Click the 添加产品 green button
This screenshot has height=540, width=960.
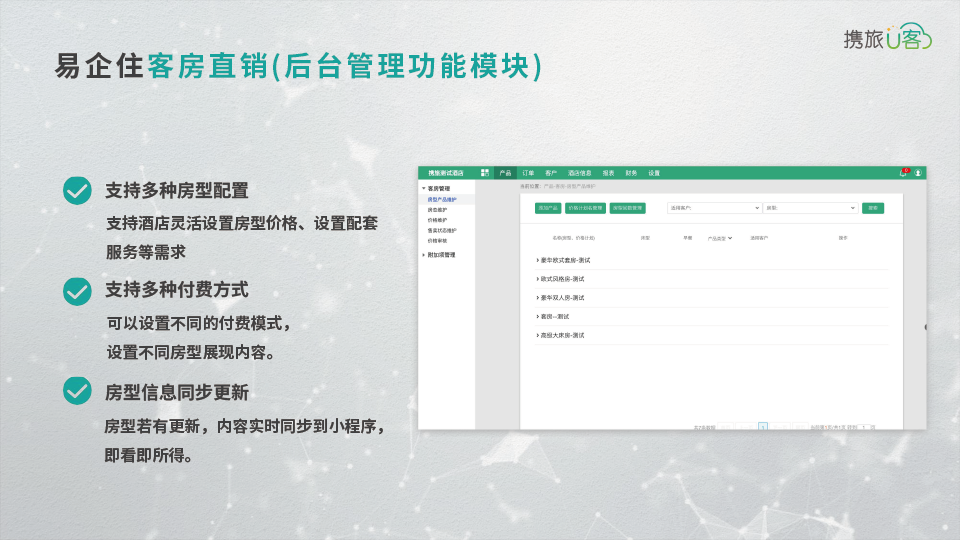[x=548, y=208]
